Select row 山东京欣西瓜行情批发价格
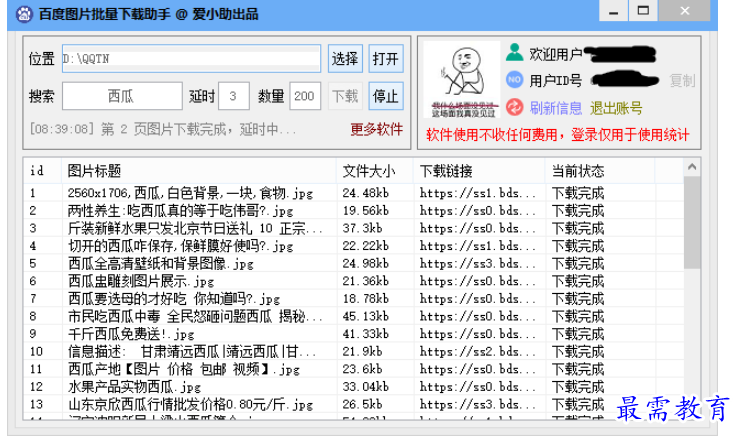This screenshot has width=738, height=440. pyautogui.click(x=354, y=405)
